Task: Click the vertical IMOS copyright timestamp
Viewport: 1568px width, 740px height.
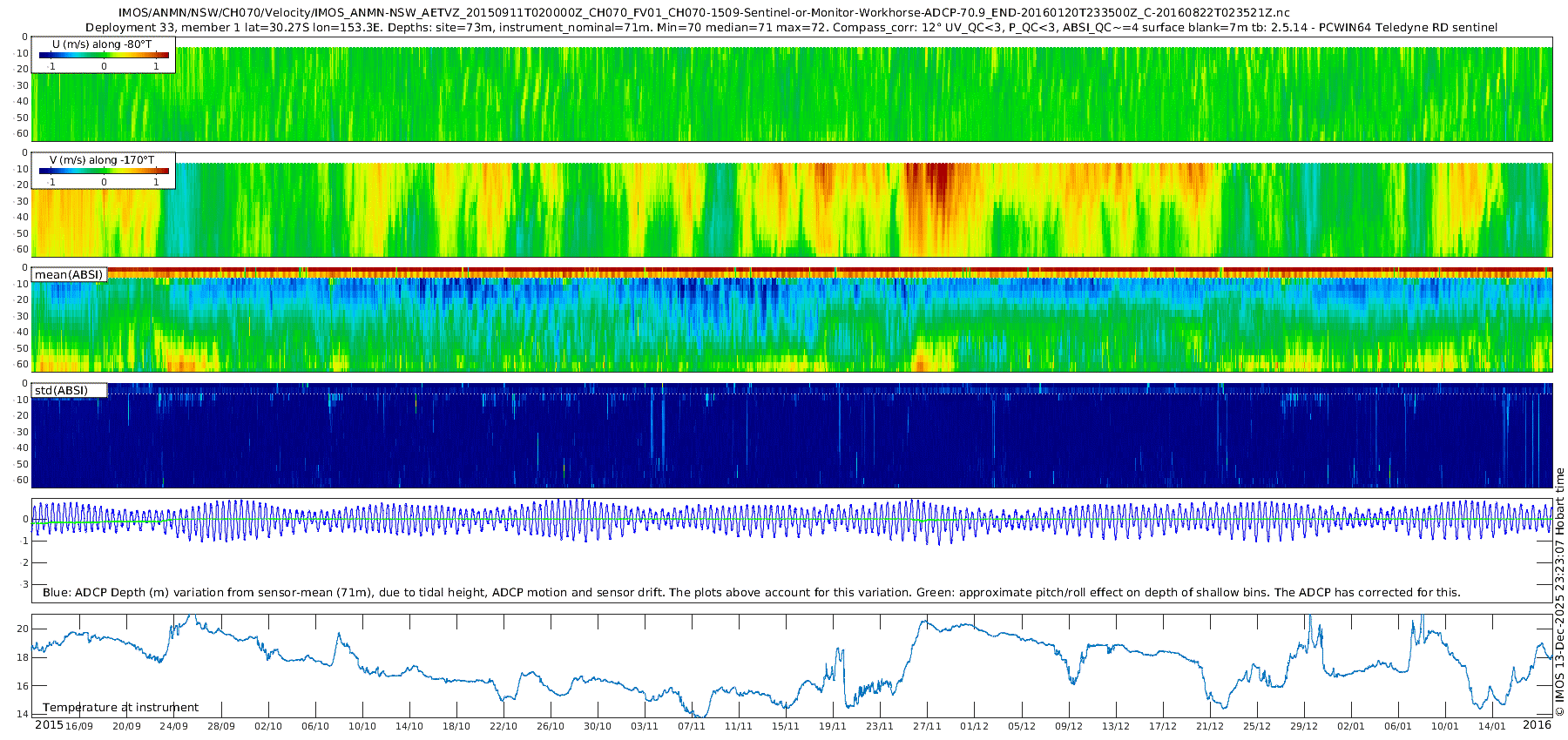Action: pos(1559,592)
